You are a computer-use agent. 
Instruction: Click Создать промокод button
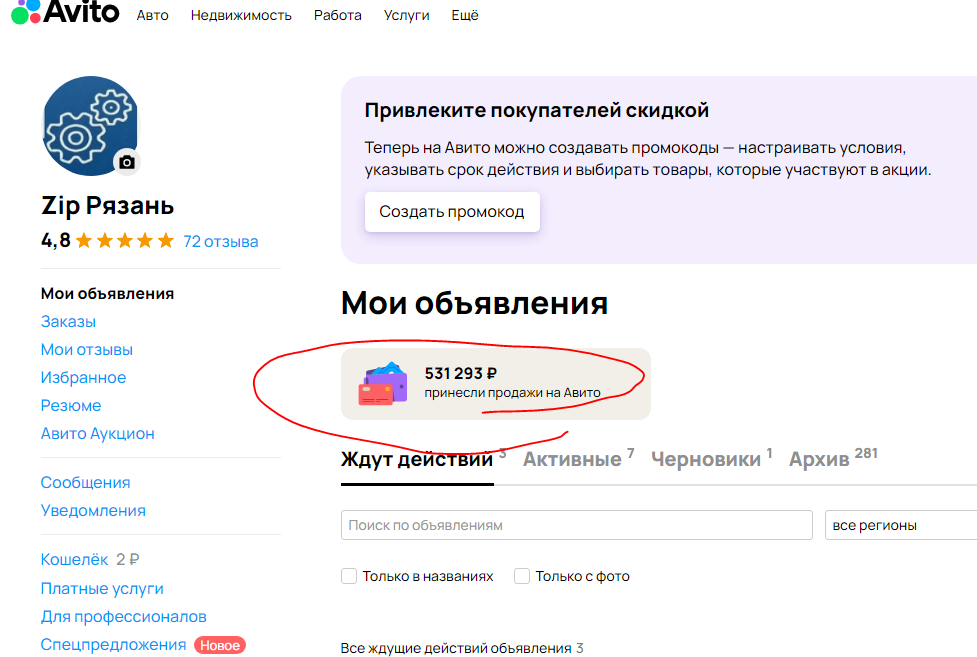[452, 212]
